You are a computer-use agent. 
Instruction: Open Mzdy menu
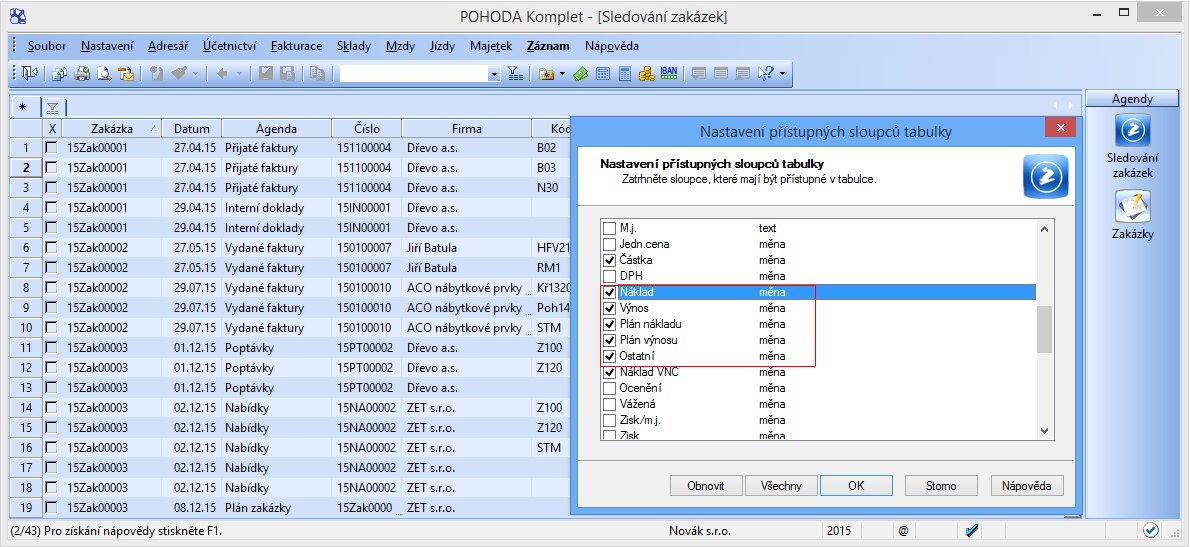click(400, 46)
